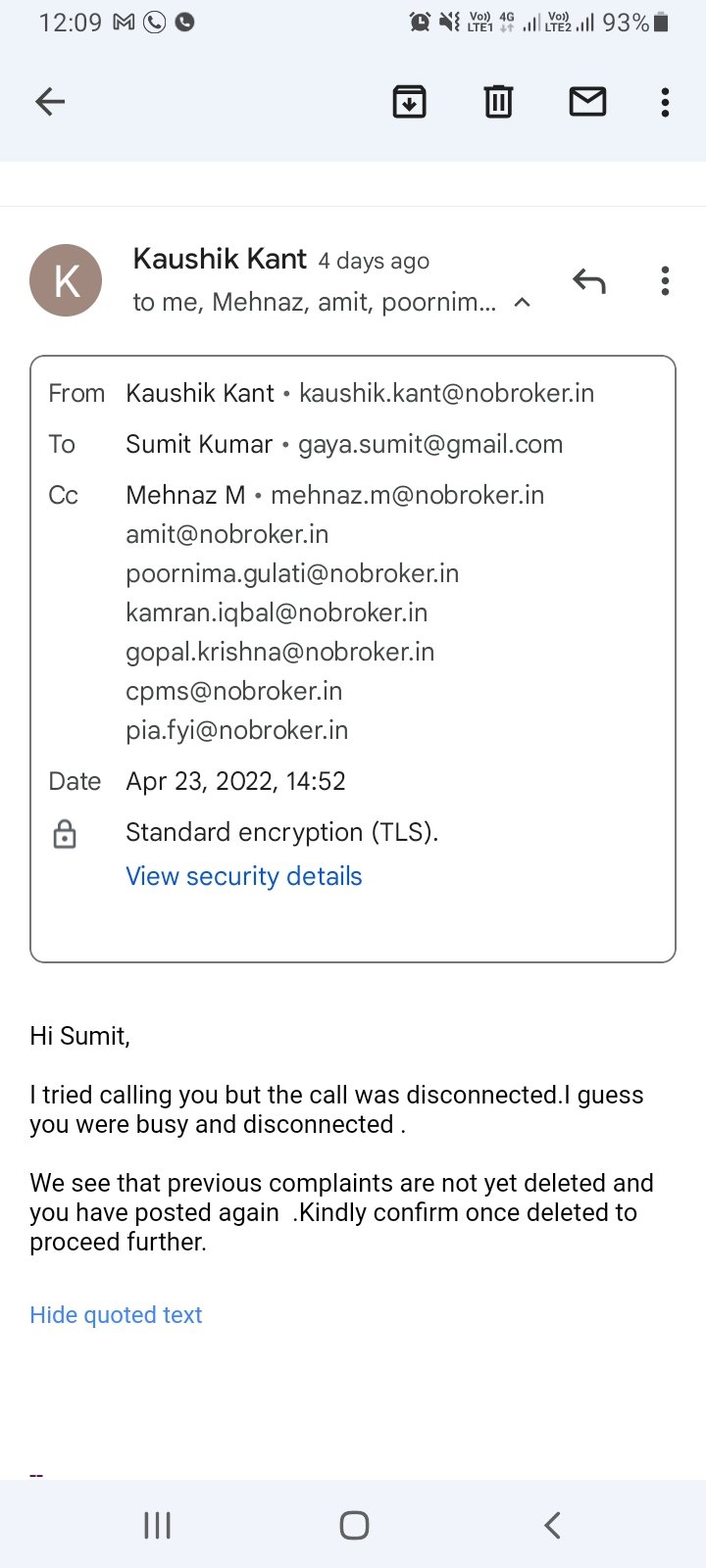Select cc address poornima.gulati@nobroker.in
The image size is (706, 1568).
[x=292, y=573]
